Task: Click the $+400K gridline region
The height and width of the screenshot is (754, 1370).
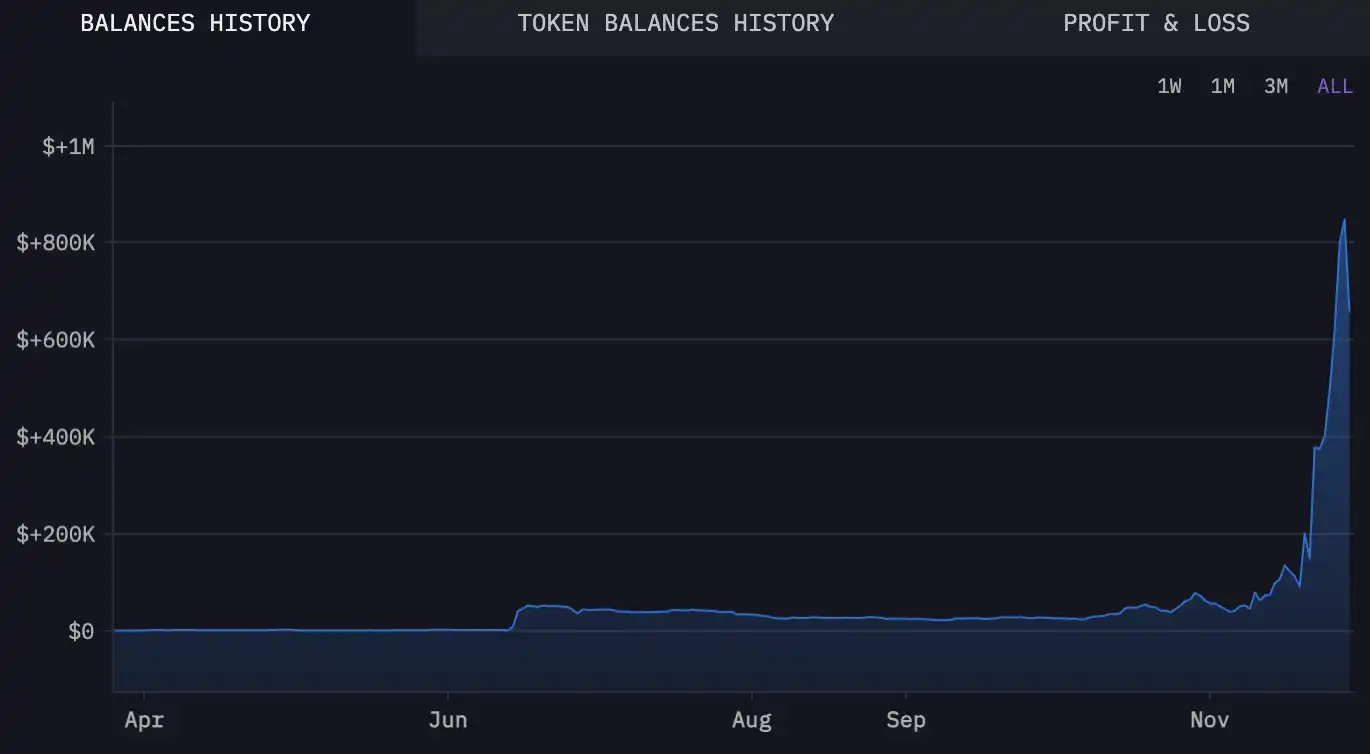Action: point(700,437)
